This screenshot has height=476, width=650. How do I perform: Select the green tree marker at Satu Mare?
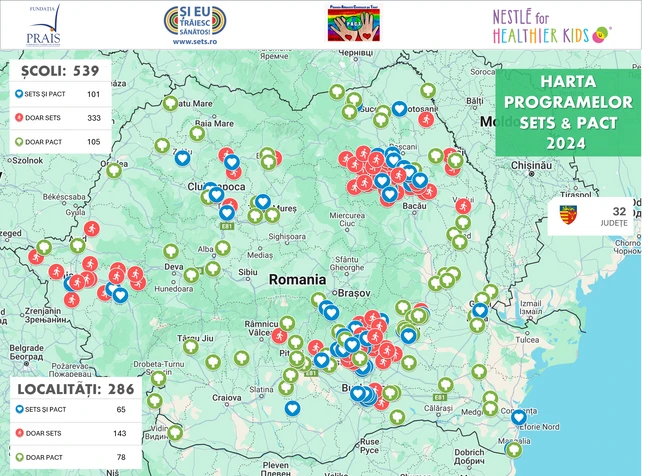point(170,104)
